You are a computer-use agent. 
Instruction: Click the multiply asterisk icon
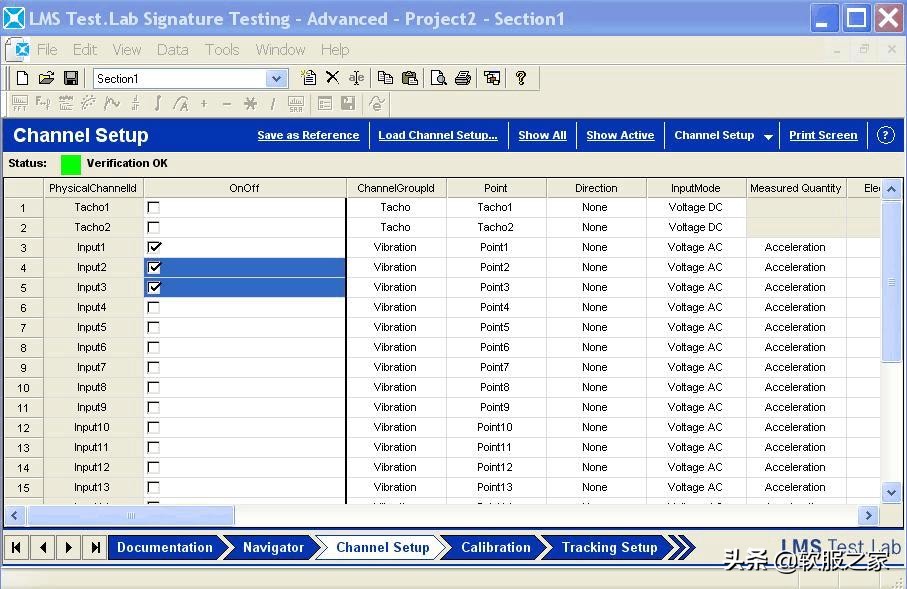[250, 104]
